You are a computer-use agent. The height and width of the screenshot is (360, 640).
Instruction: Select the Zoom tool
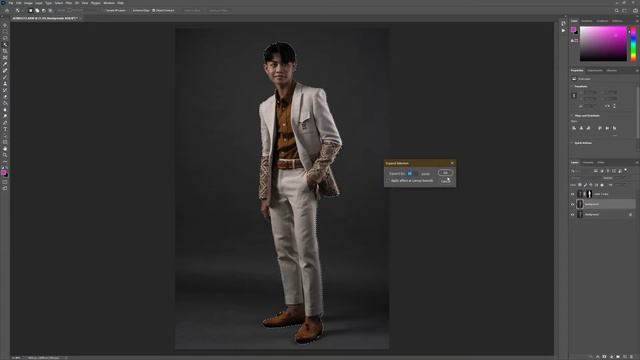tap(5, 156)
